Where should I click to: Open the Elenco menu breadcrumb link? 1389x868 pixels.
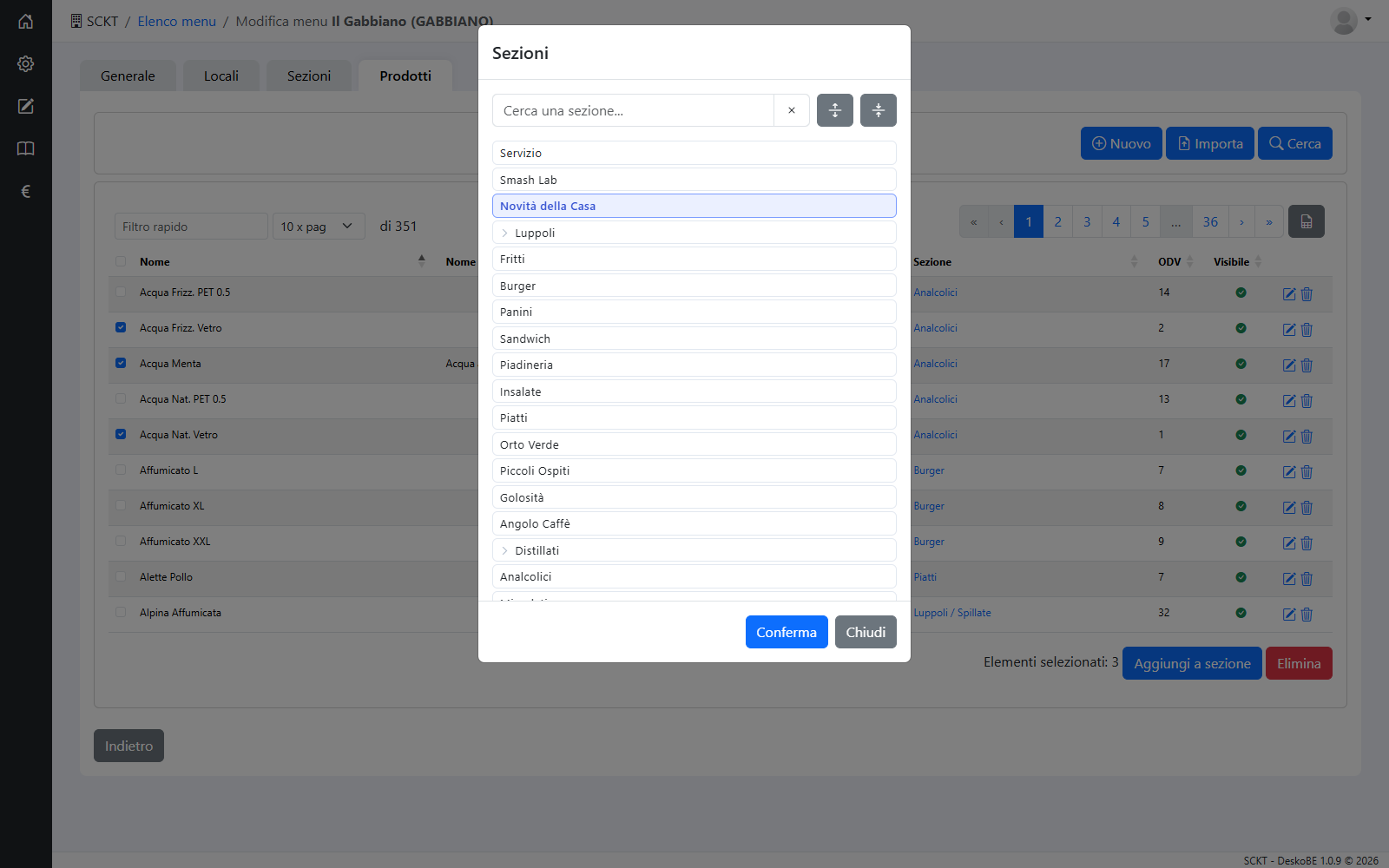[176, 21]
